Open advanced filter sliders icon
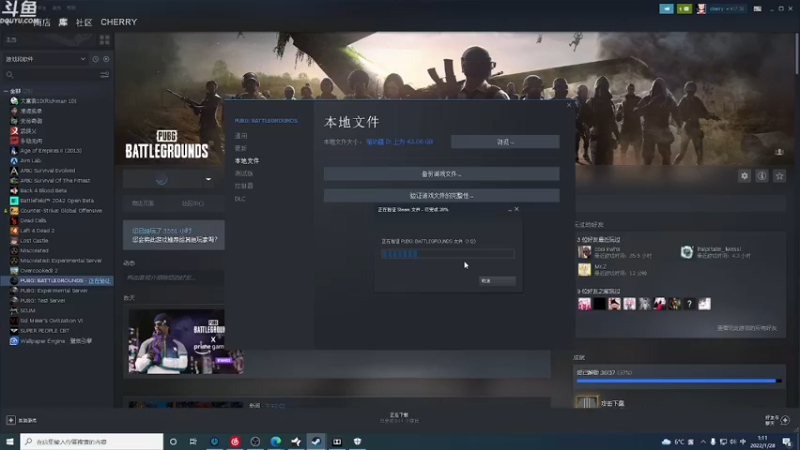Screen dimensions: 800x450 point(105,75)
